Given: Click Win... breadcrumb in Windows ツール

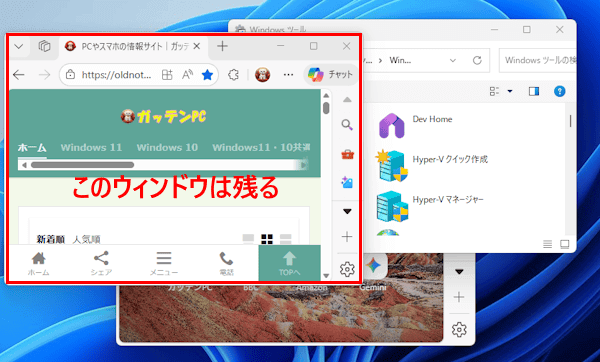Looking at the screenshot, I should pyautogui.click(x=400, y=60).
